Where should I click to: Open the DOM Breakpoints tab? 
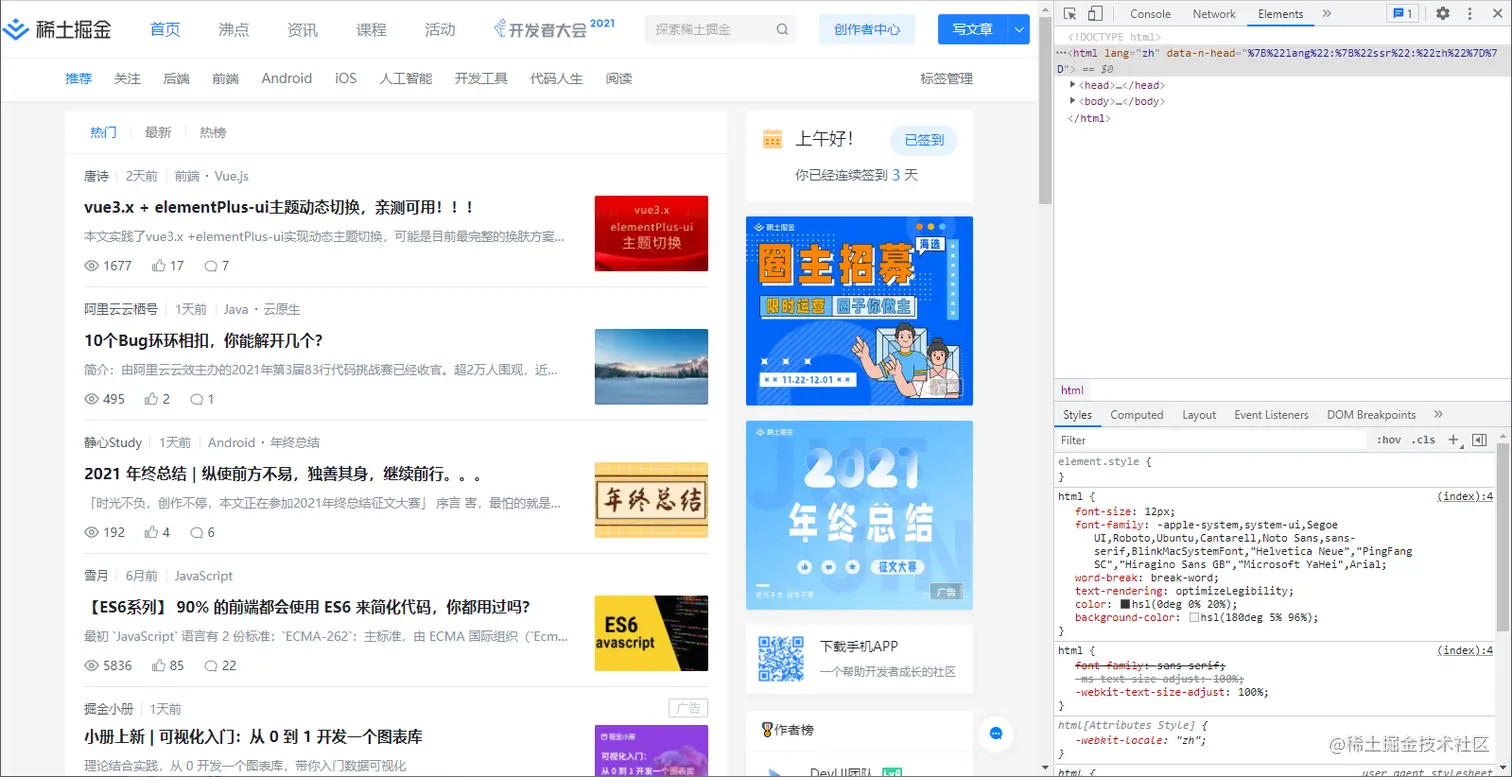tap(1371, 415)
